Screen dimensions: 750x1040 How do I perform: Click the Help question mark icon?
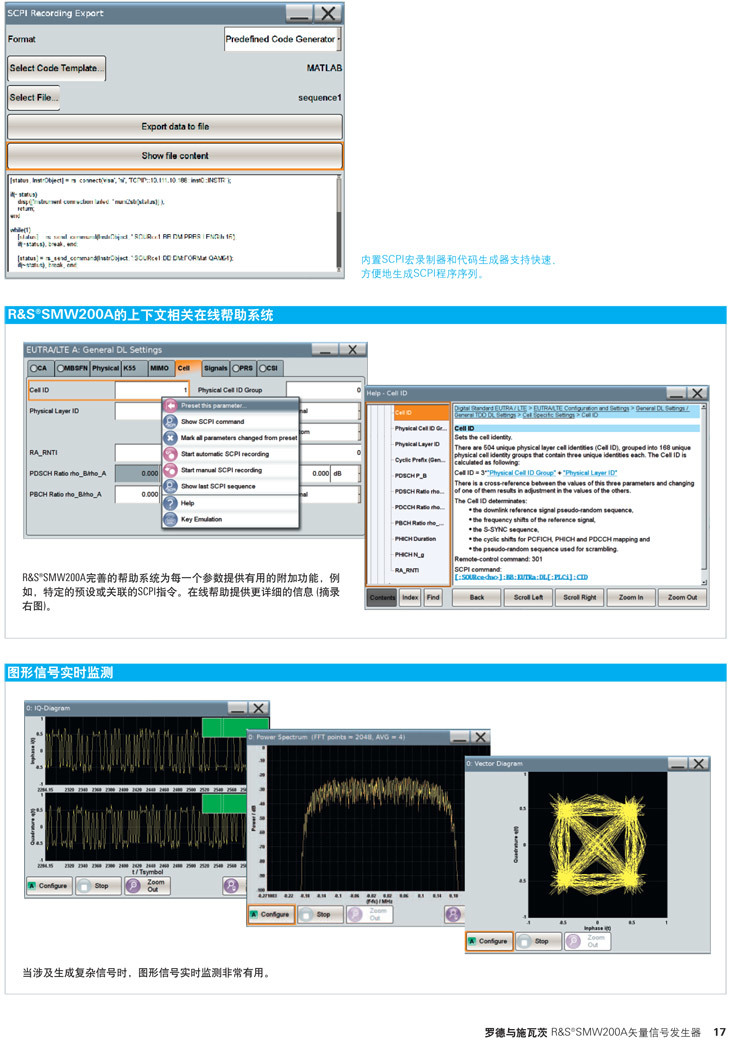pyautogui.click(x=170, y=503)
